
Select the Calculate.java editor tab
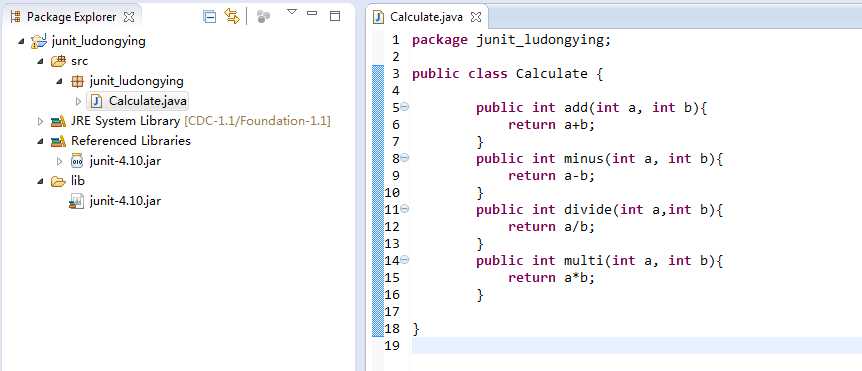(x=427, y=17)
